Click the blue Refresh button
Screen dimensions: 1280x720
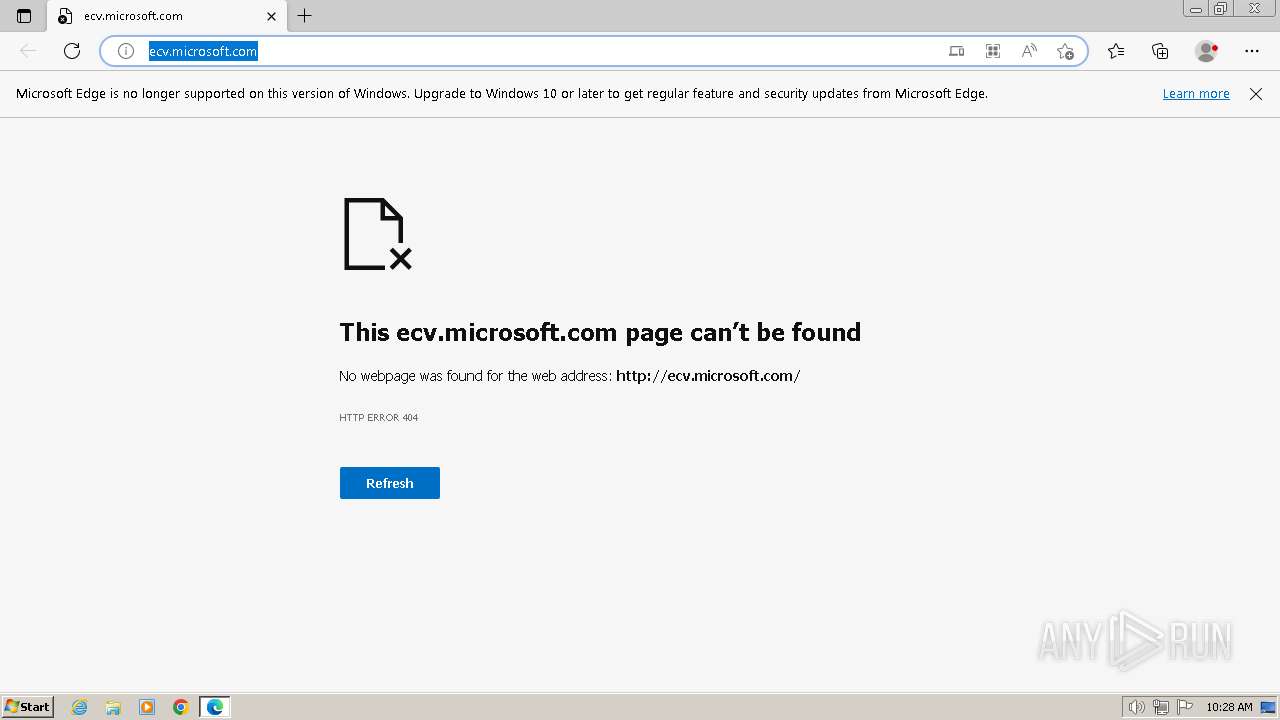tap(390, 483)
